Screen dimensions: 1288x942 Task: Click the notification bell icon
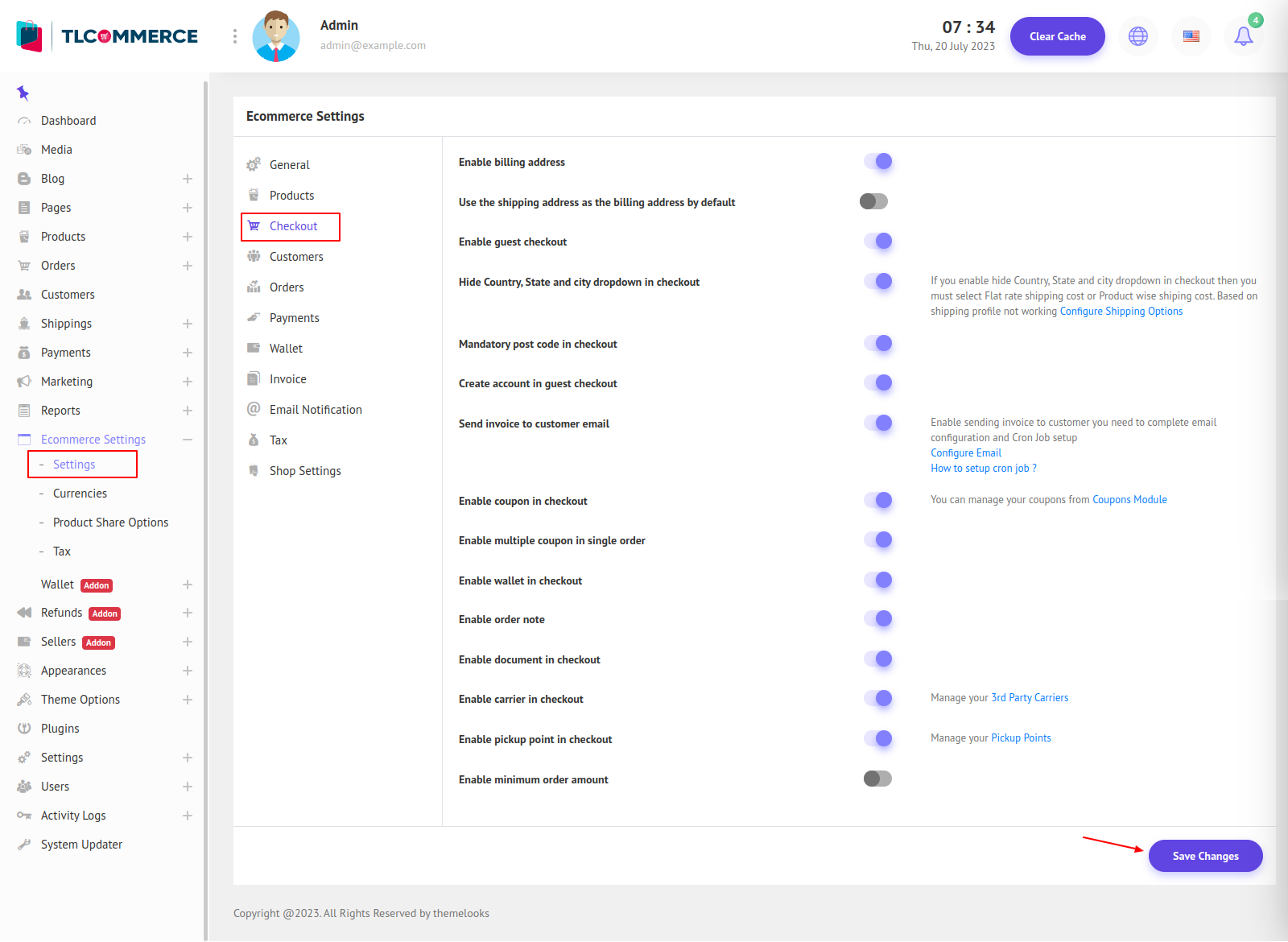point(1243,36)
